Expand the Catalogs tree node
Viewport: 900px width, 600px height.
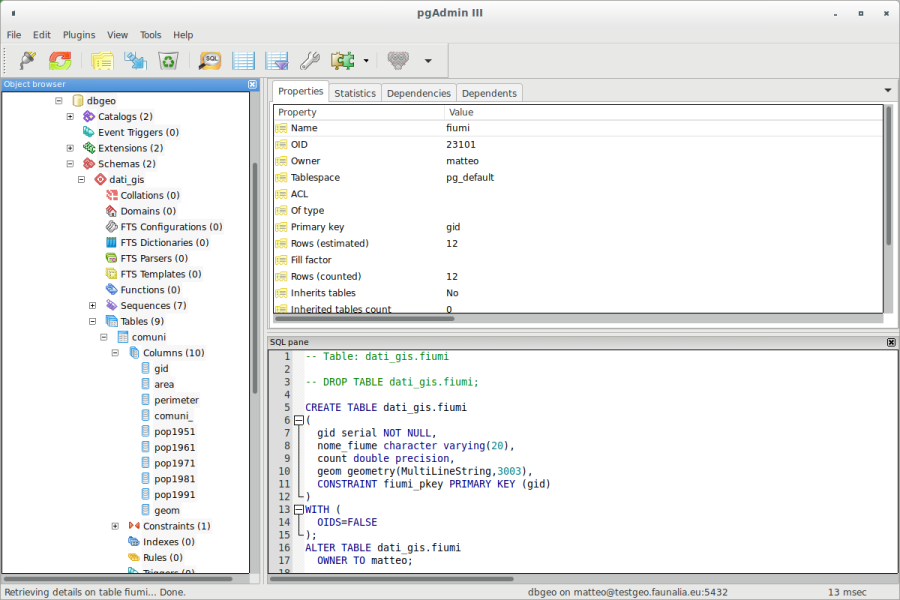coord(69,116)
